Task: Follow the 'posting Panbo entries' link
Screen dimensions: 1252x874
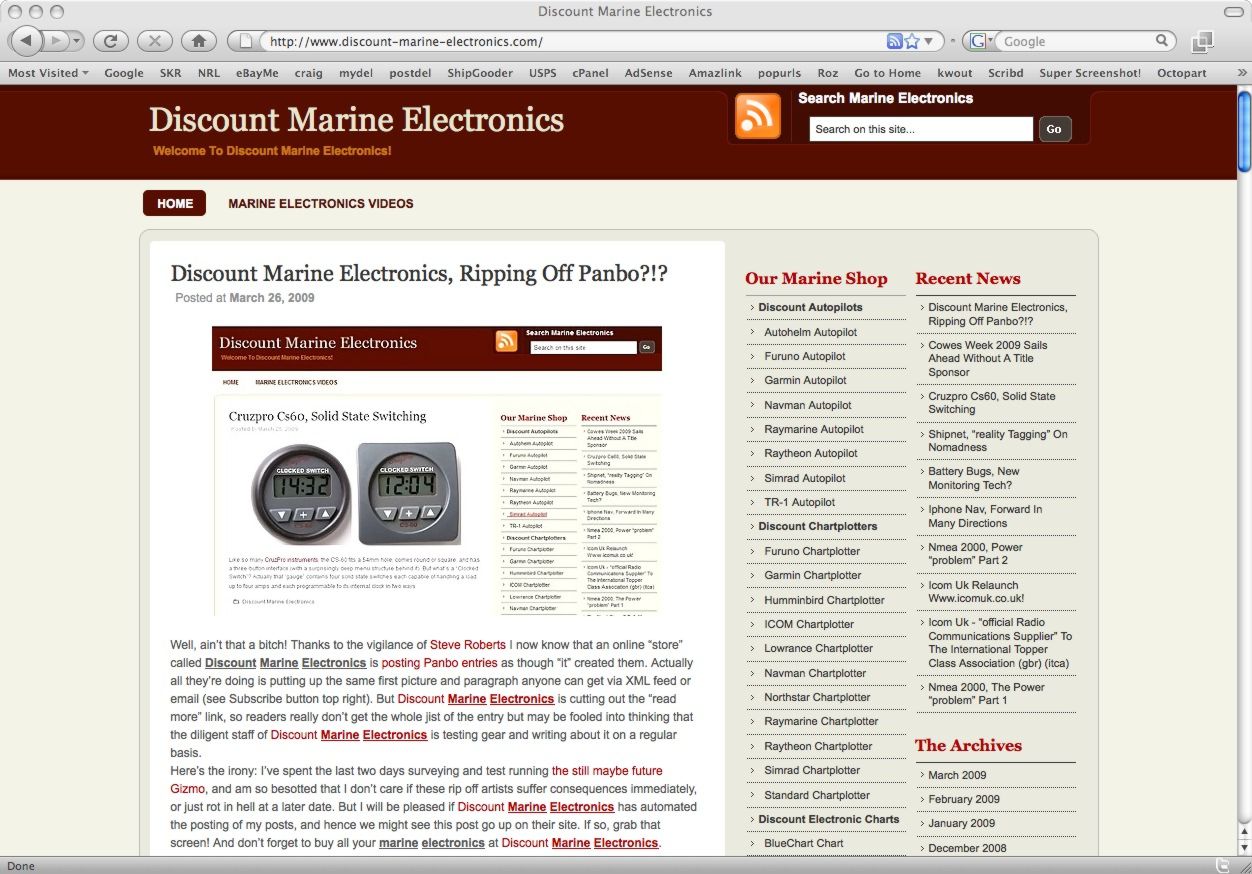Action: (439, 663)
